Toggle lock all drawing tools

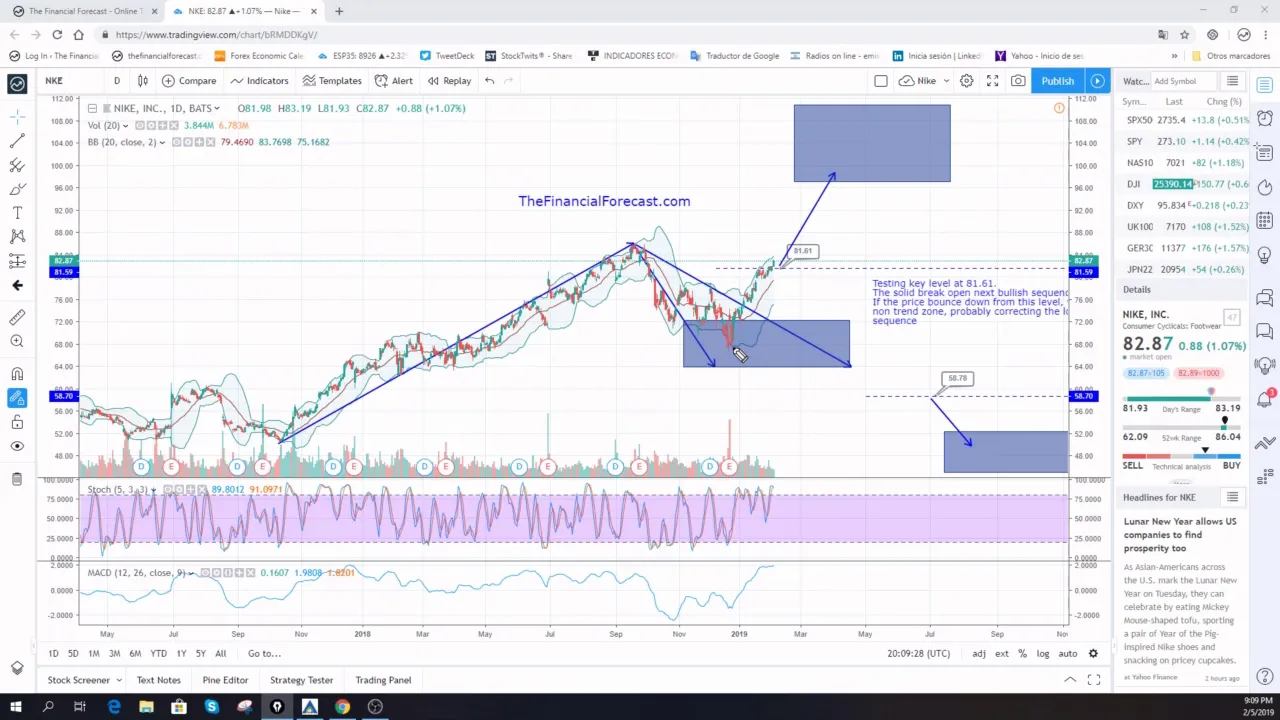click(x=17, y=422)
